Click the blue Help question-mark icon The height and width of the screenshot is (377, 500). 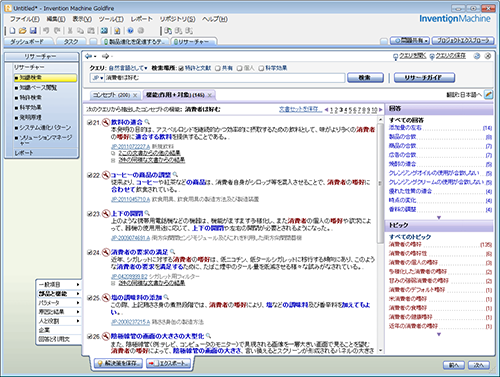coord(130,31)
